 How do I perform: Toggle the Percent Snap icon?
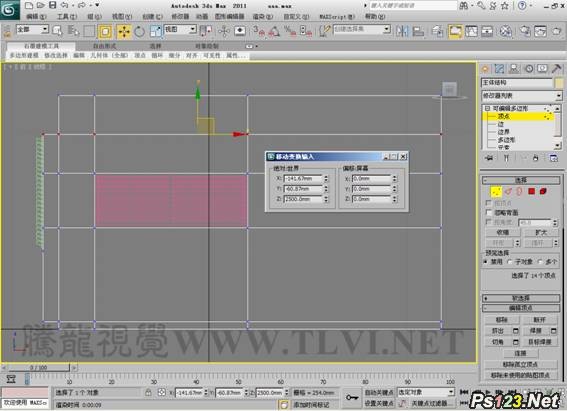pos(290,31)
